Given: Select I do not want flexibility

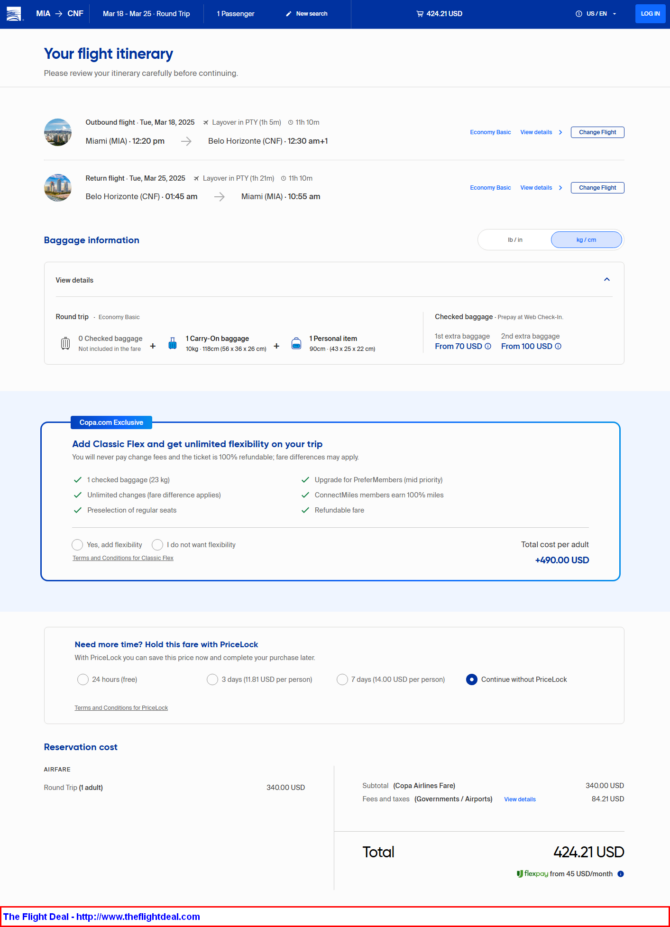Looking at the screenshot, I should tap(157, 544).
